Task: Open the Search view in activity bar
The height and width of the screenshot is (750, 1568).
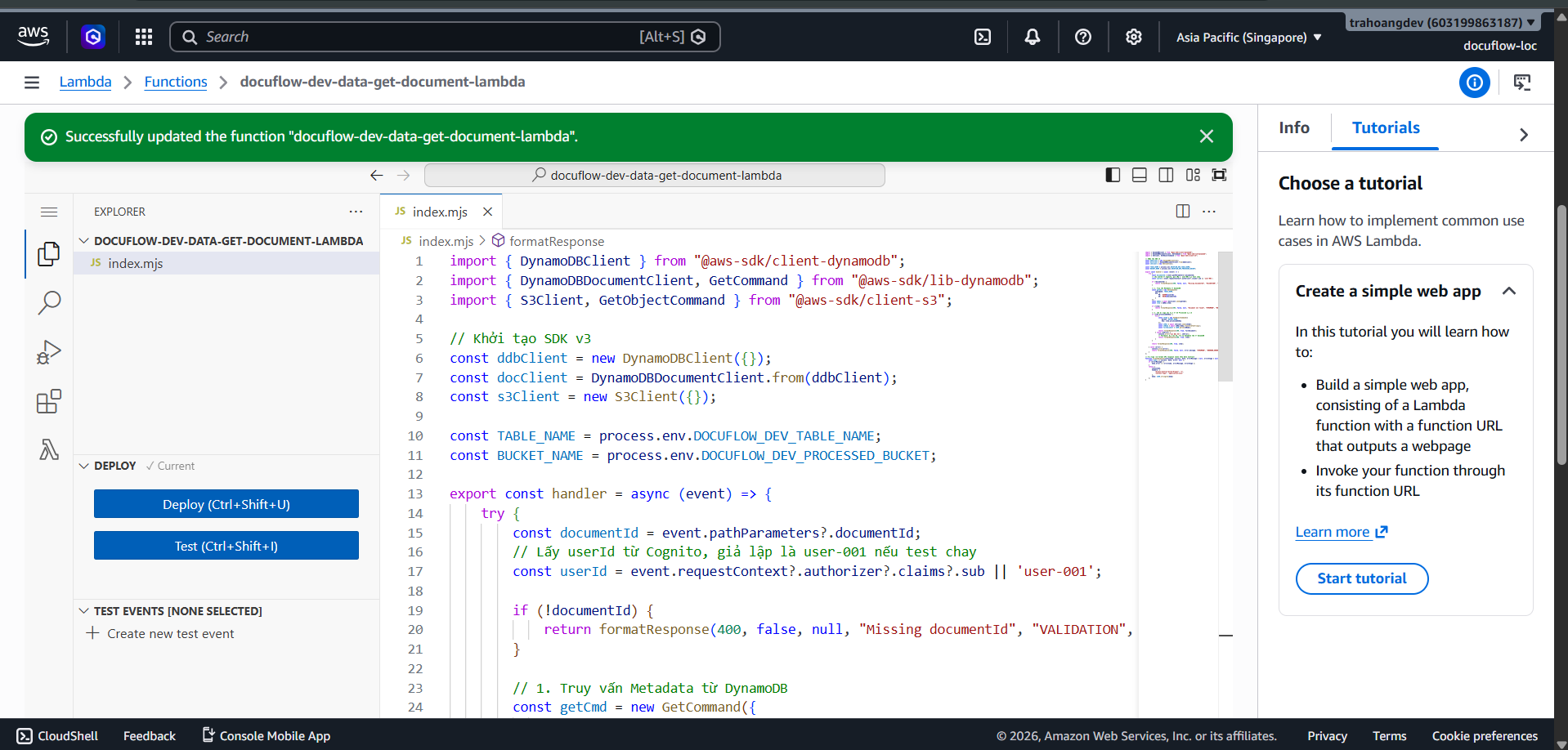Action: click(49, 303)
